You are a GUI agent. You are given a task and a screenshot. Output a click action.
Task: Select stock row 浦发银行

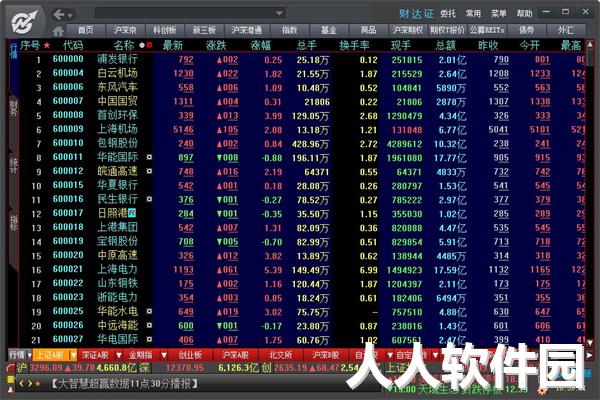(302, 59)
